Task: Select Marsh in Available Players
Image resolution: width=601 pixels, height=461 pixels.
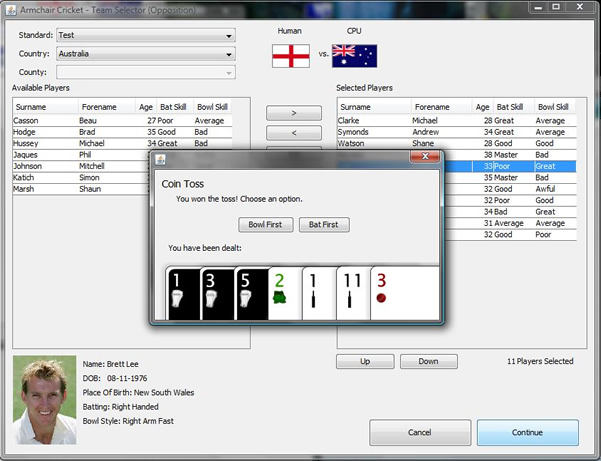Action: (81, 189)
